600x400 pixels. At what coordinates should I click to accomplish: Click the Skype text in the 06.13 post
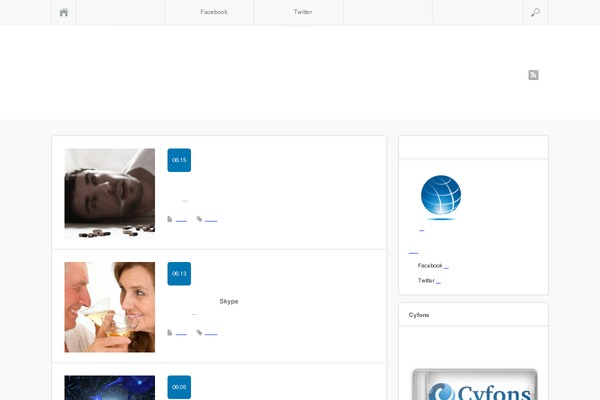click(x=229, y=302)
